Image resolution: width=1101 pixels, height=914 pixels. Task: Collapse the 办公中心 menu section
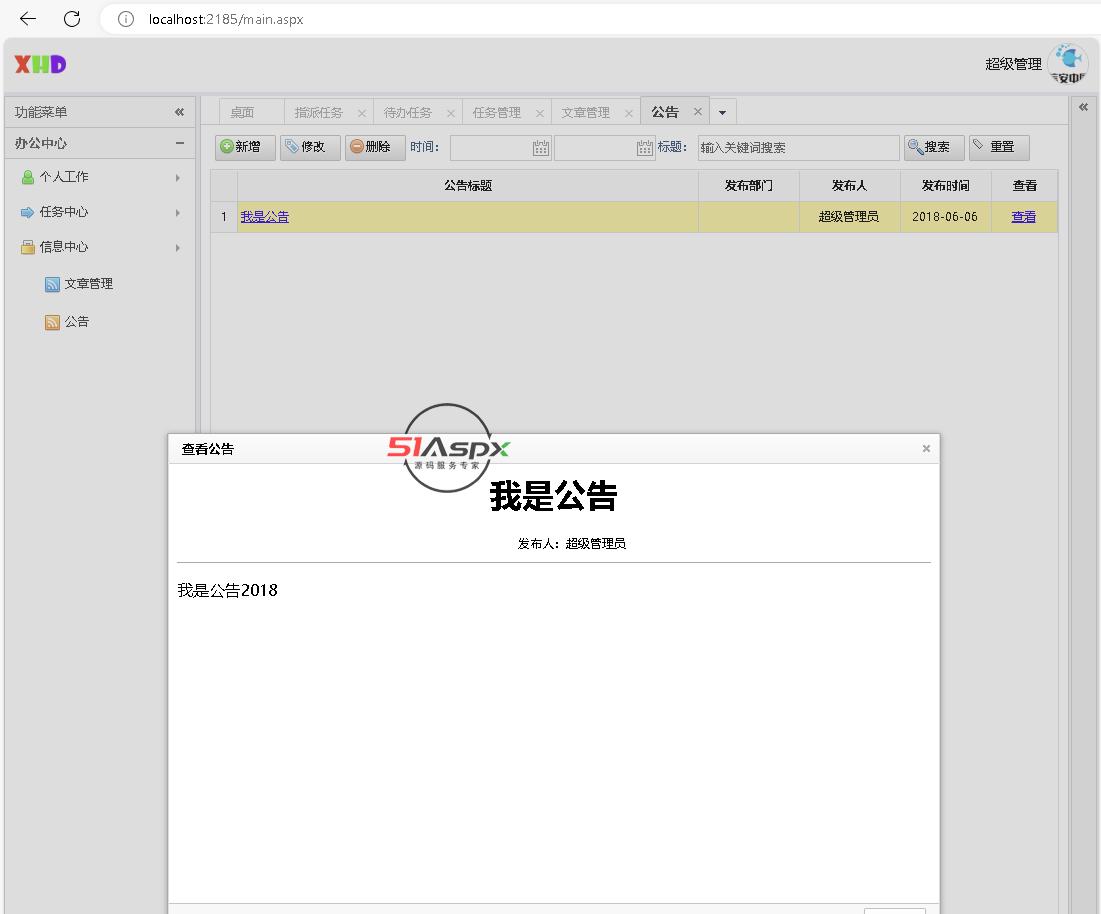(180, 143)
